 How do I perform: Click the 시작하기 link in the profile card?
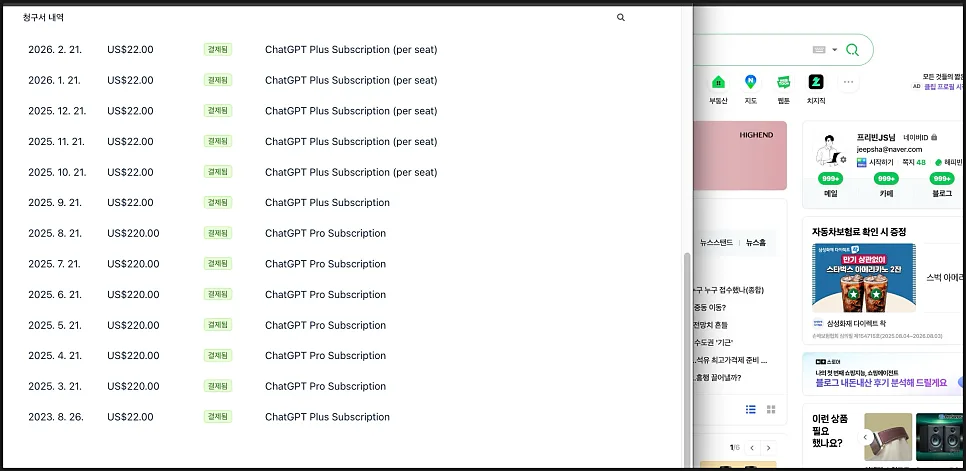pyautogui.click(x=877, y=163)
